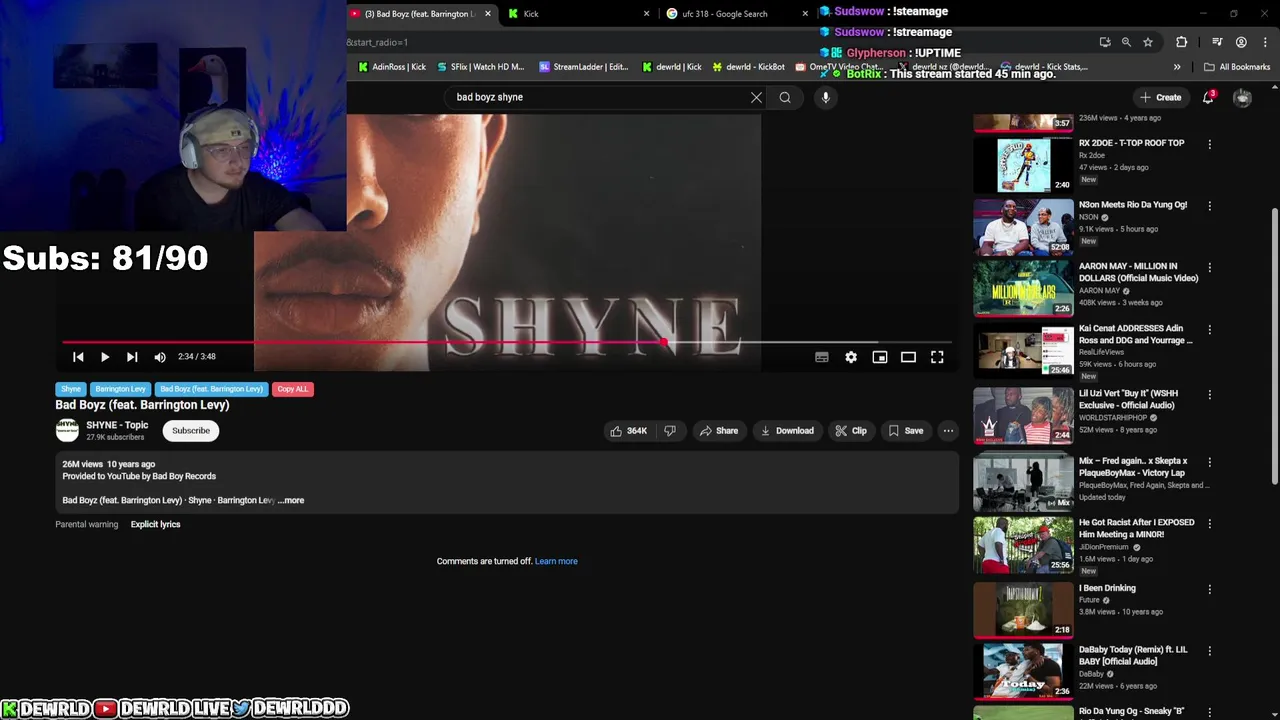This screenshot has width=1280, height=720.
Task: Open dewrld - KickBot bookmark
Action: (x=749, y=67)
